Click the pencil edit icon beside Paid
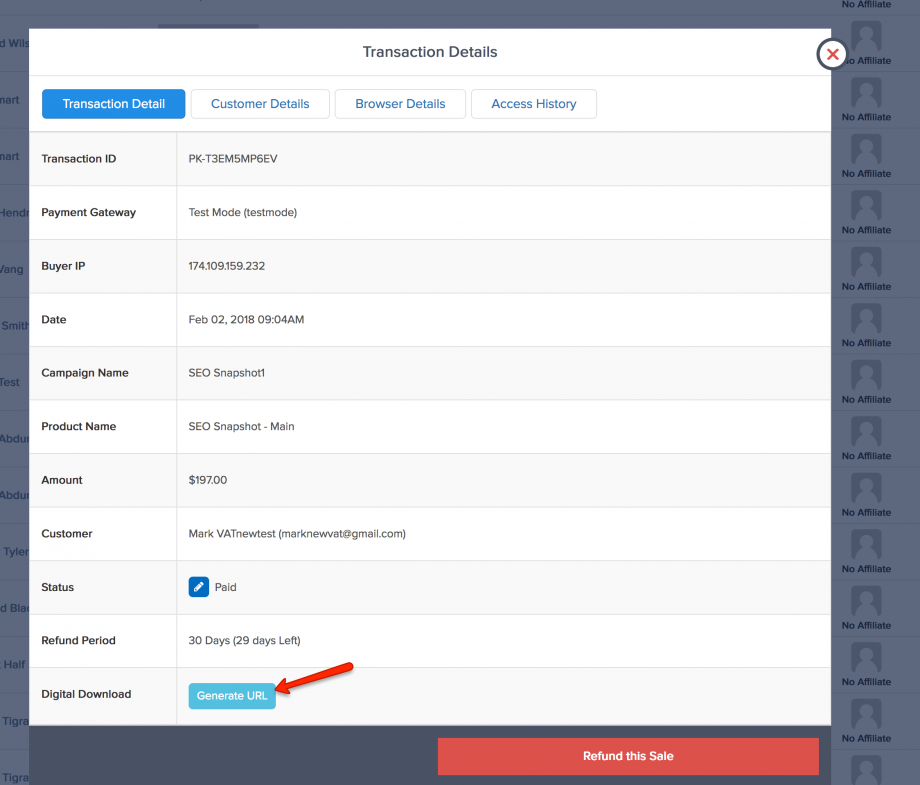 (198, 587)
